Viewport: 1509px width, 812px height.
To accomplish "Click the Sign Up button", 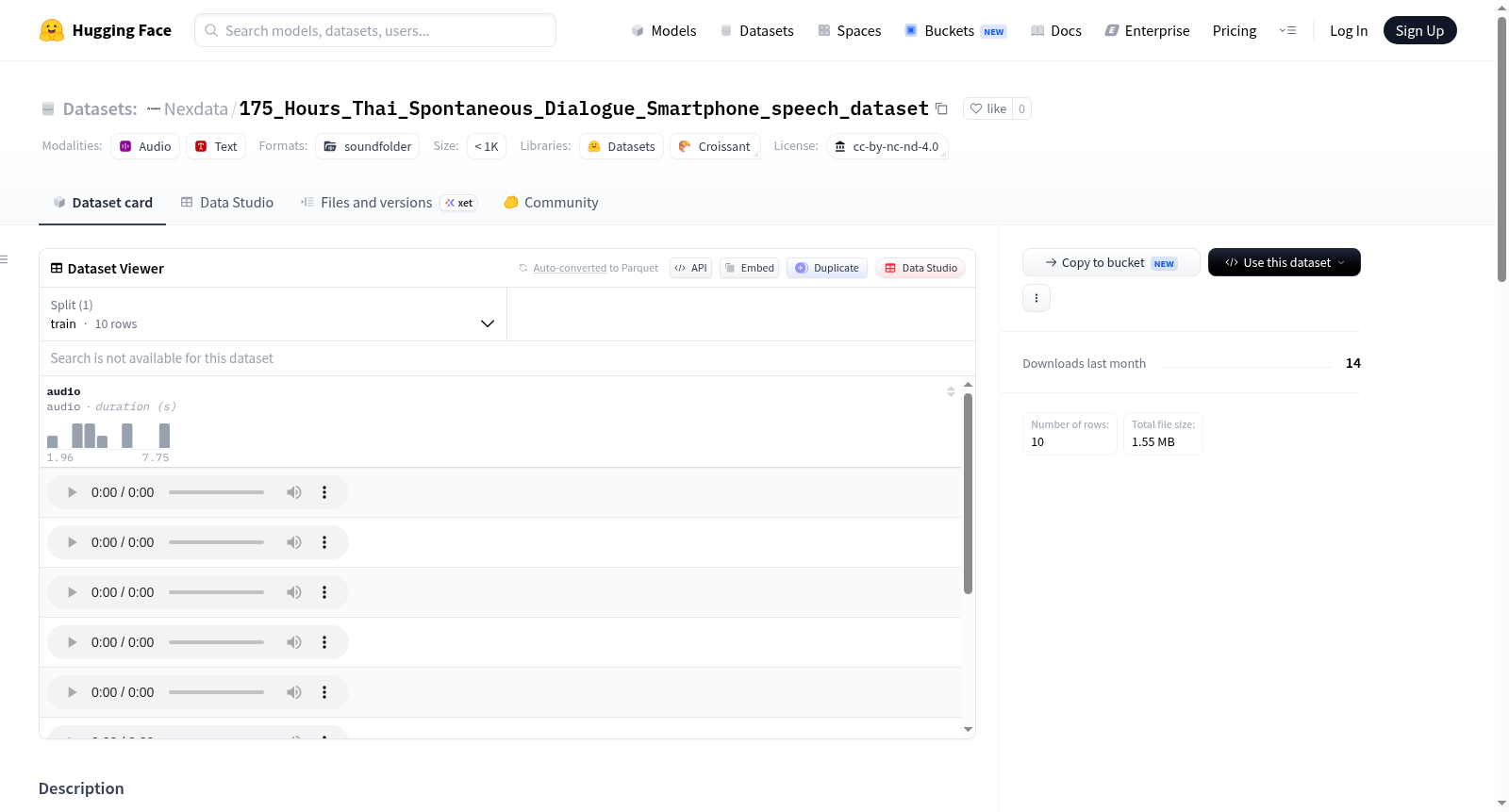I will click(1419, 30).
